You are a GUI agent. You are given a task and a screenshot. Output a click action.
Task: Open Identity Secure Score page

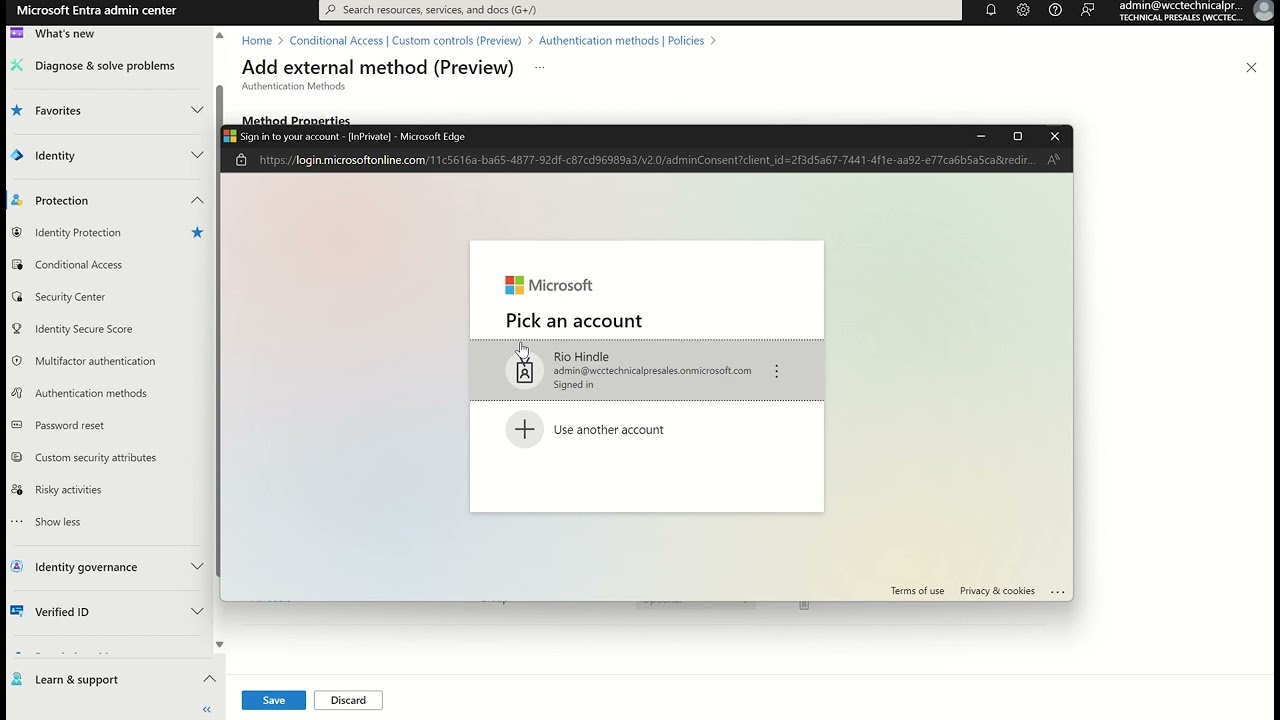pos(83,328)
